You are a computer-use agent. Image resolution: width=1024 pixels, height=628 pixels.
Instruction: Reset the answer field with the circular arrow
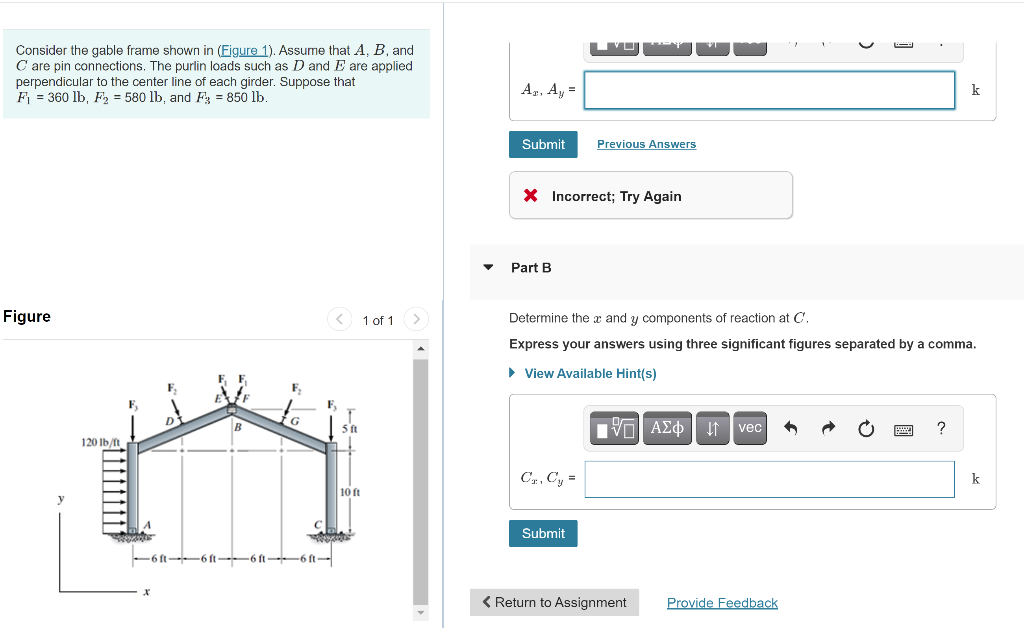865,427
